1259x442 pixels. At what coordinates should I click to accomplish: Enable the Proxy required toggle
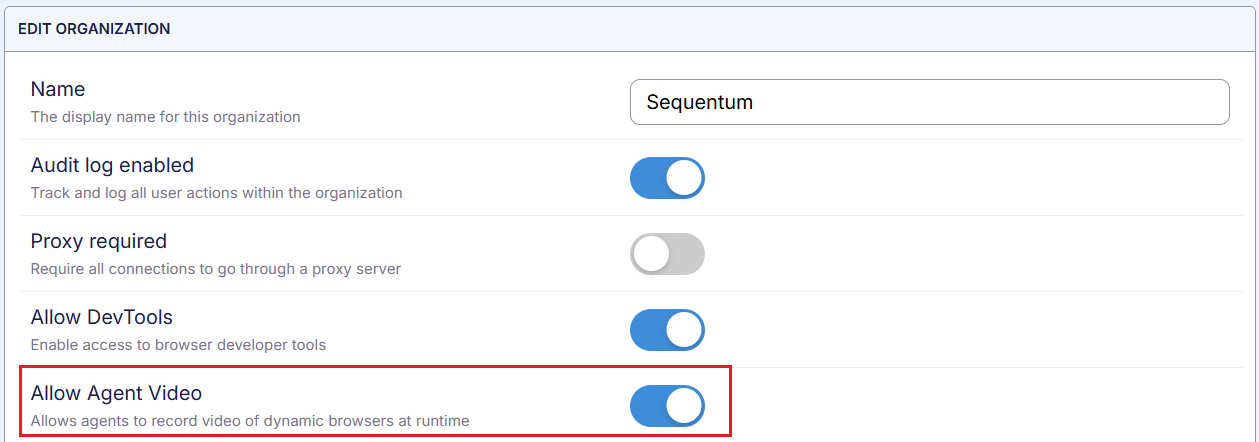tap(667, 254)
